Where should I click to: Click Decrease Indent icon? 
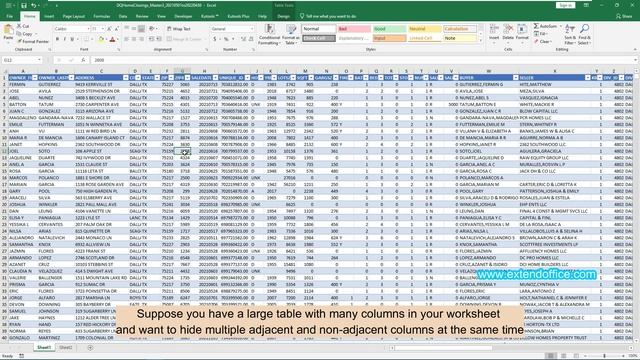(x=151, y=39)
